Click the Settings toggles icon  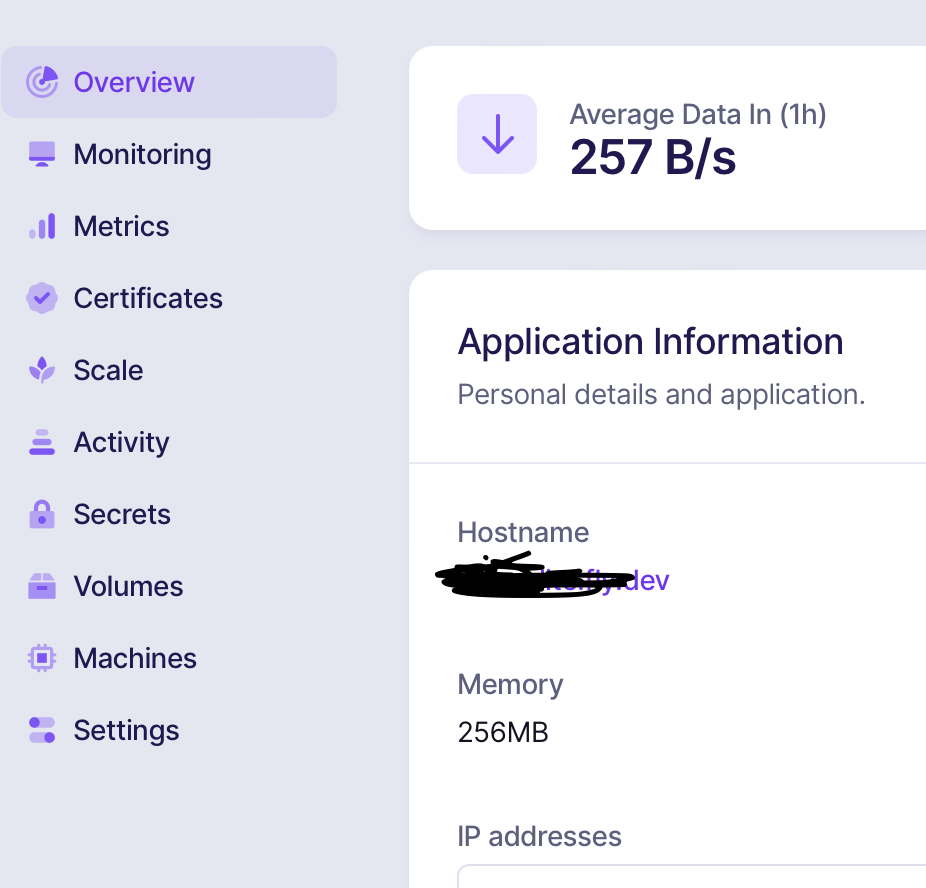tap(42, 730)
